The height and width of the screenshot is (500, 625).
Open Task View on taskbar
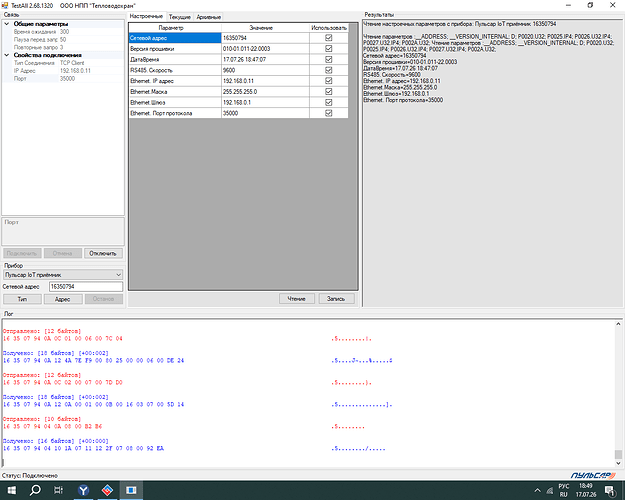pos(58,490)
